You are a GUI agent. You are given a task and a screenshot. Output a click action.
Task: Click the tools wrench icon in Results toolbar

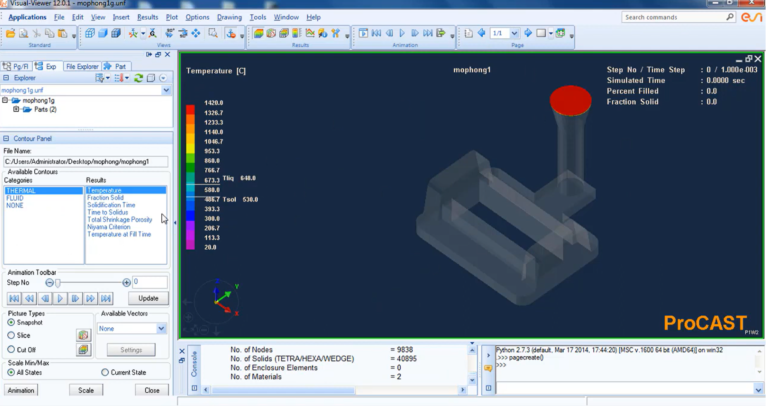(336, 33)
